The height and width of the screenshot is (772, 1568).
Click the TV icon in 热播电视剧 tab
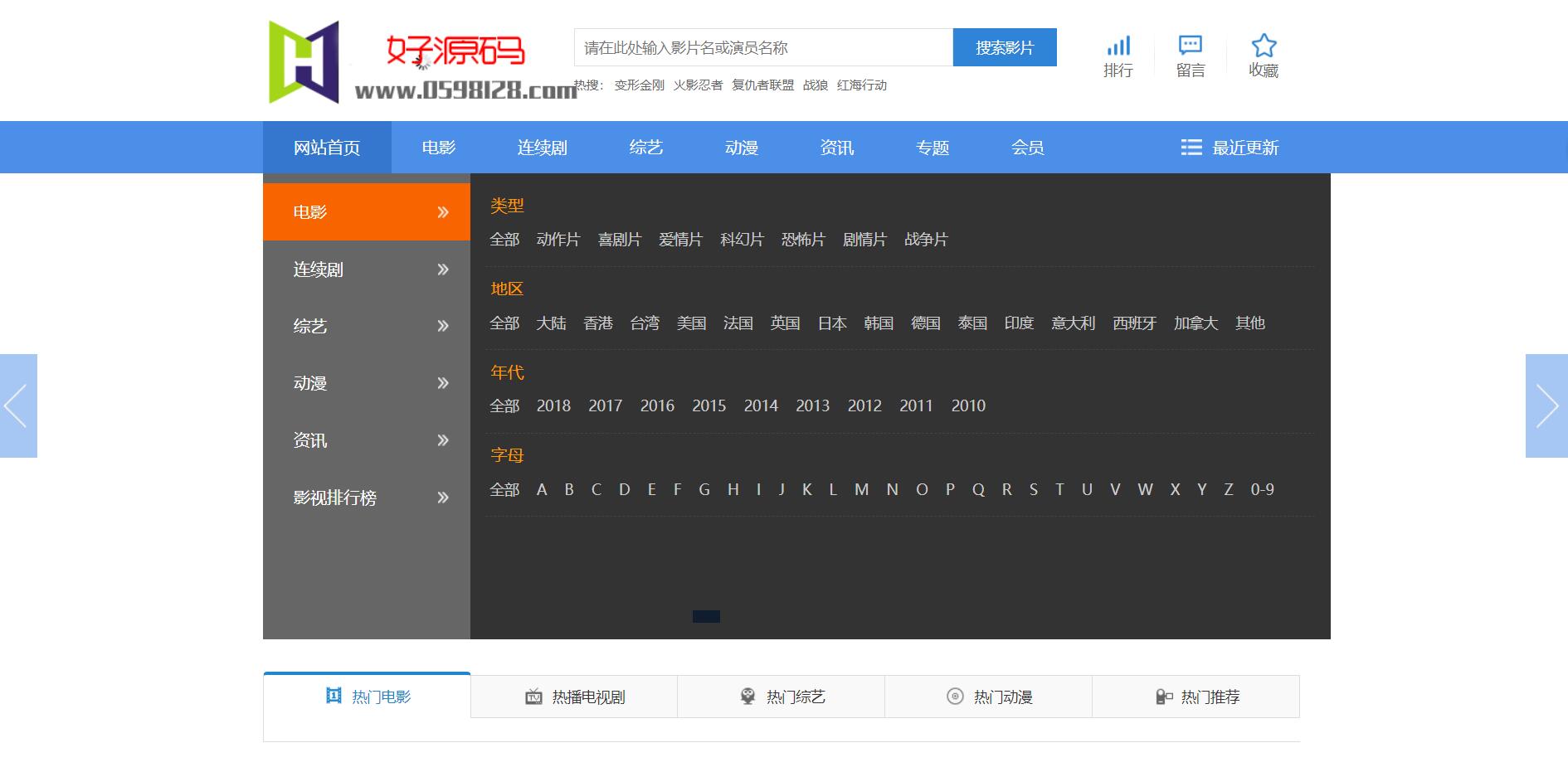533,697
